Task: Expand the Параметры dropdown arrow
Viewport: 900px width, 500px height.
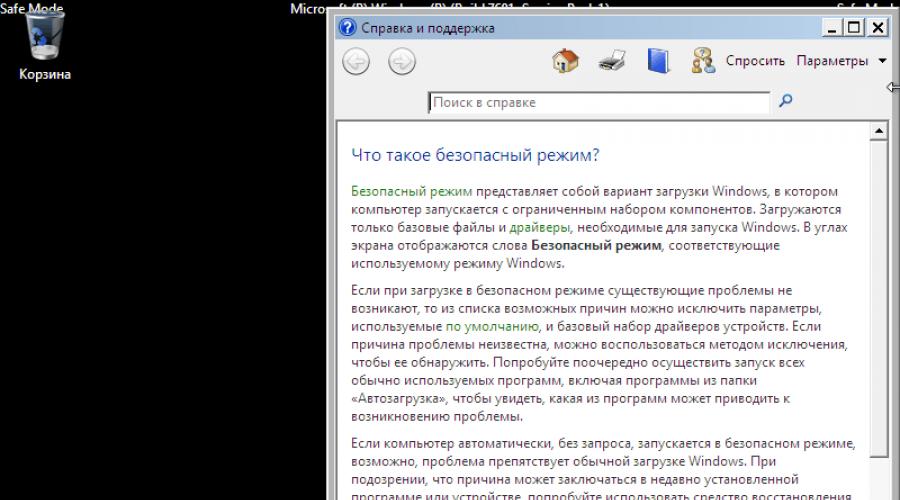Action: 882,61
